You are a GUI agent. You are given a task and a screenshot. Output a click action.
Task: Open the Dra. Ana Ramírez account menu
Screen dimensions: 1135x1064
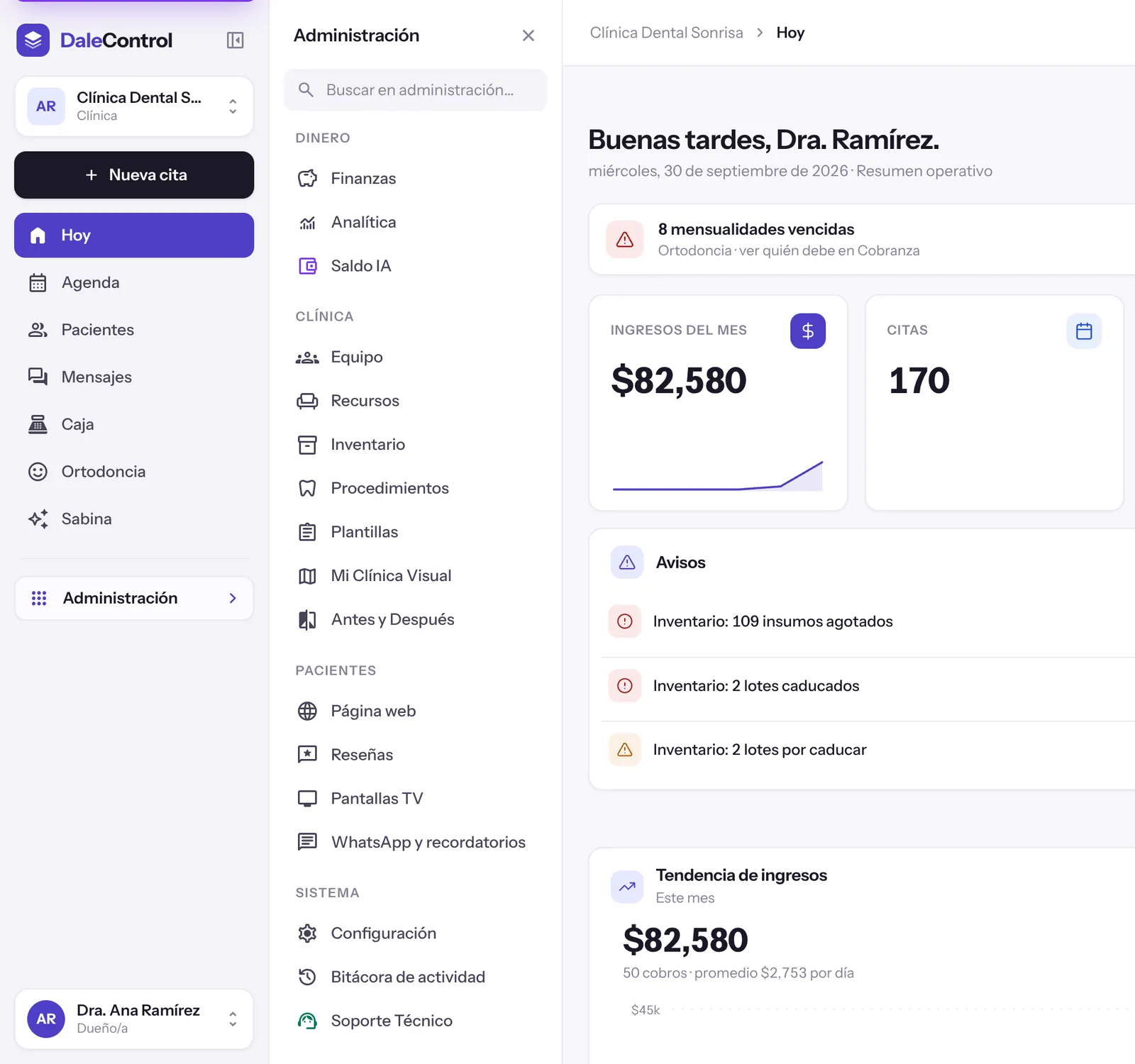tap(134, 1019)
